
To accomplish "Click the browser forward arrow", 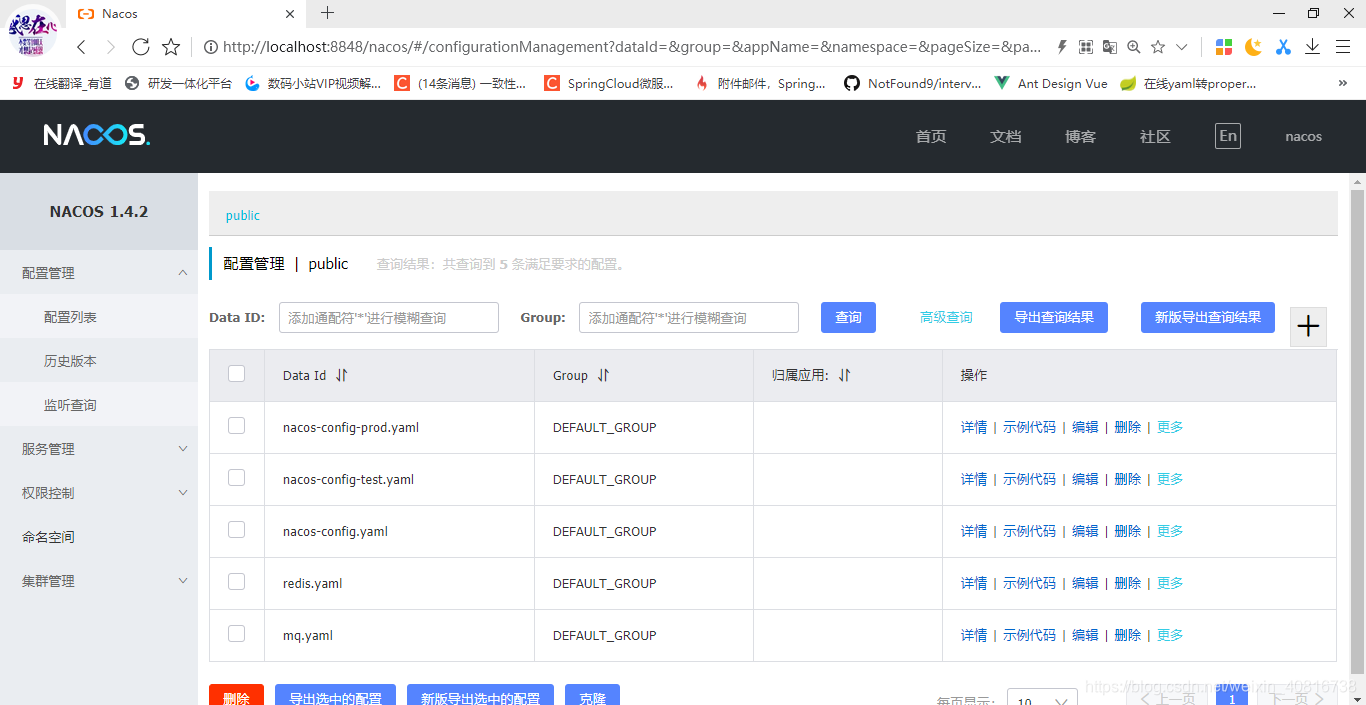I will pyautogui.click(x=111, y=47).
